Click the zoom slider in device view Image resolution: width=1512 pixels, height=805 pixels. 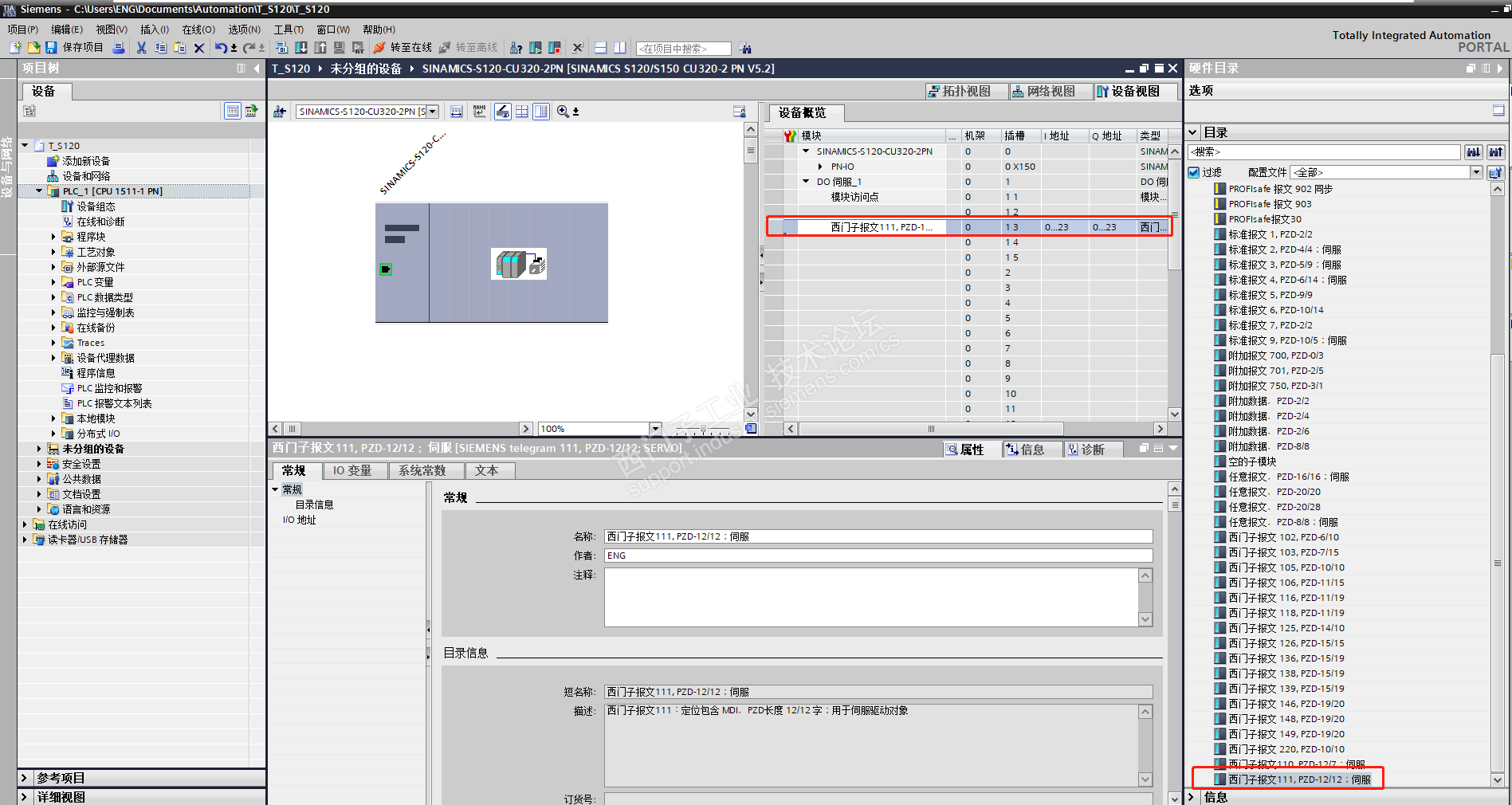(703, 429)
